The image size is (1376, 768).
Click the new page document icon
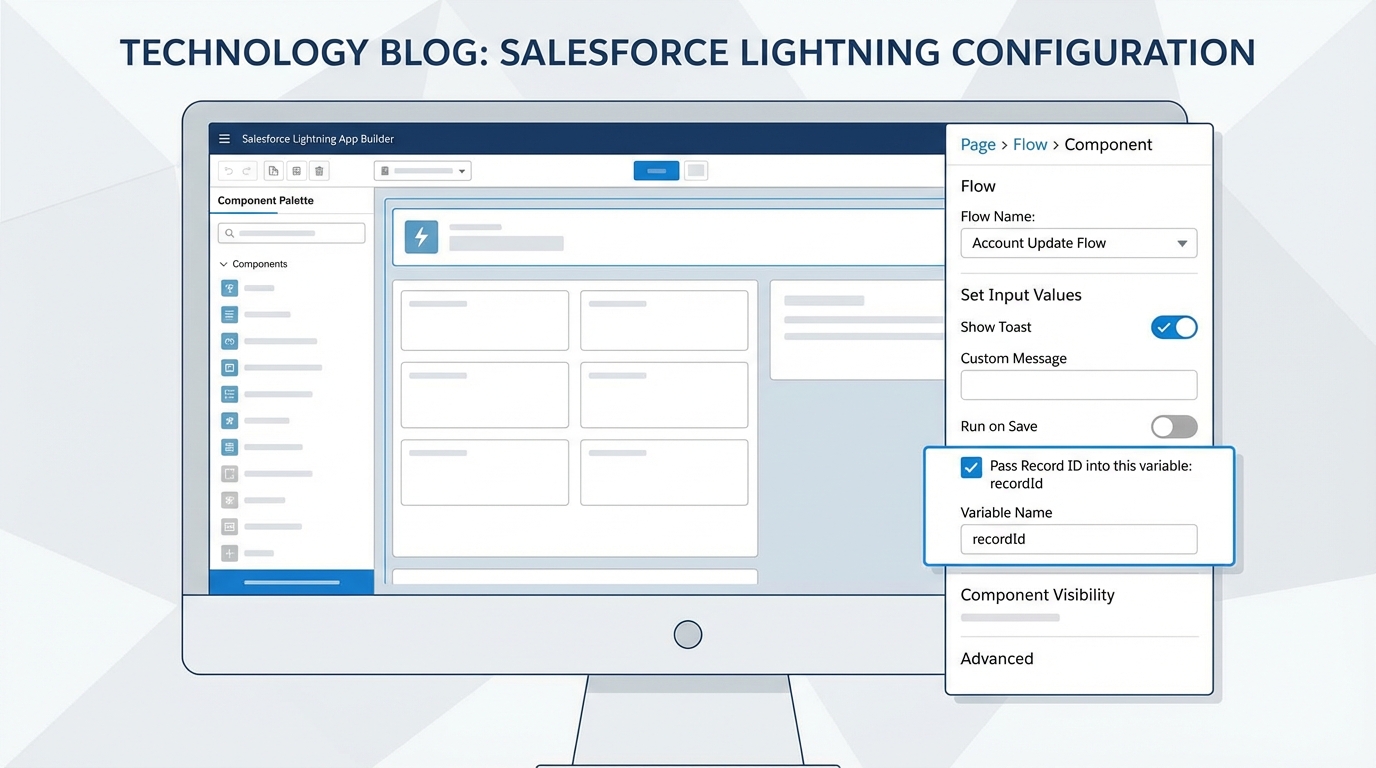(273, 170)
